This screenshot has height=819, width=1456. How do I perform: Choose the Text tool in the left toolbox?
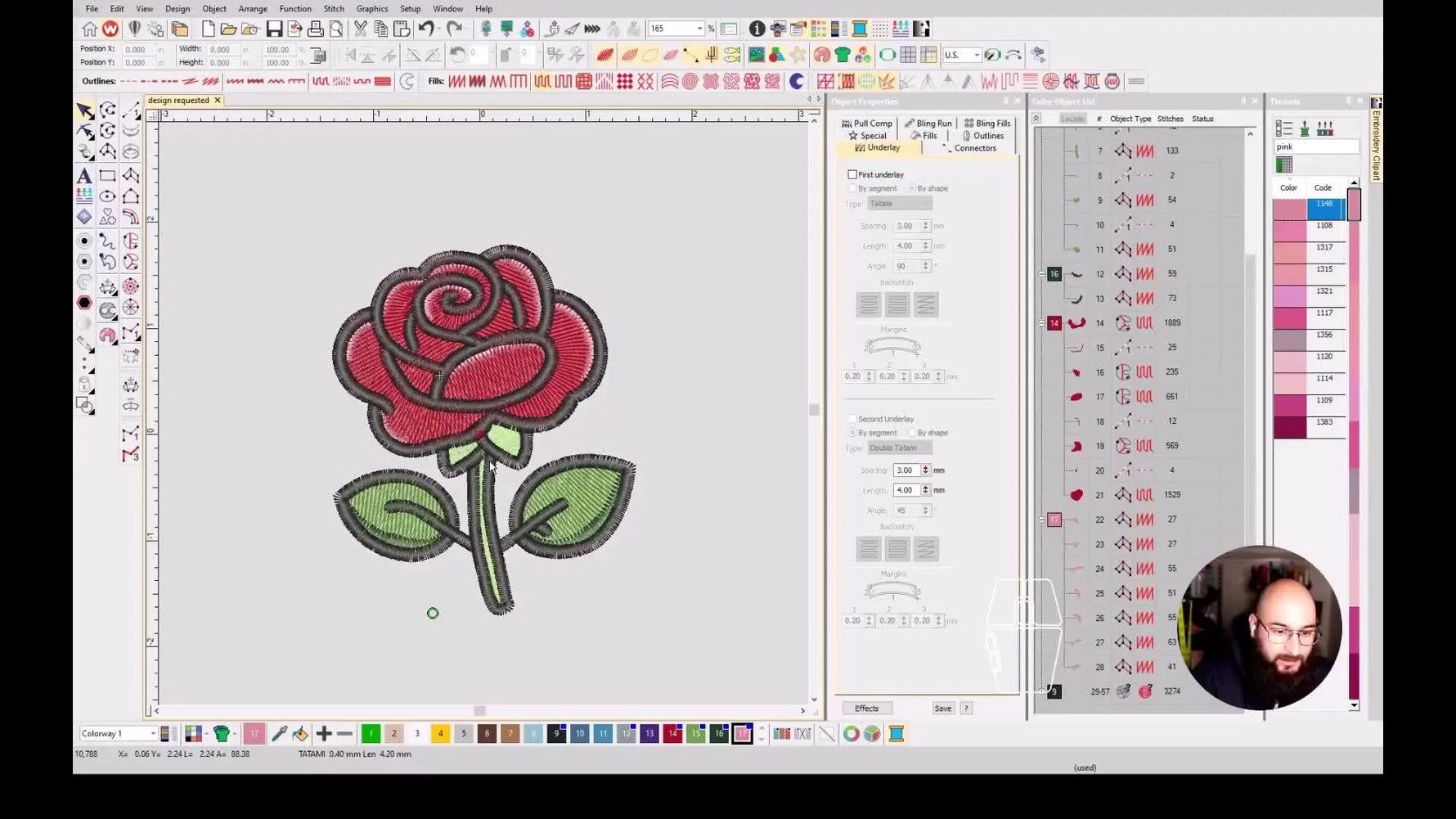coord(84,175)
